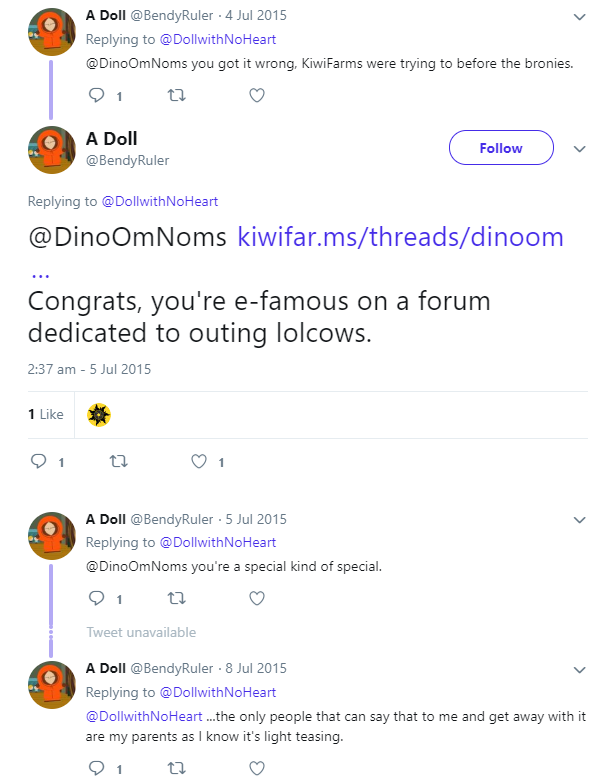The width and height of the screenshot is (616, 780).
Task: Retweet the 'special kind of special' tweet
Action: pyautogui.click(x=176, y=598)
